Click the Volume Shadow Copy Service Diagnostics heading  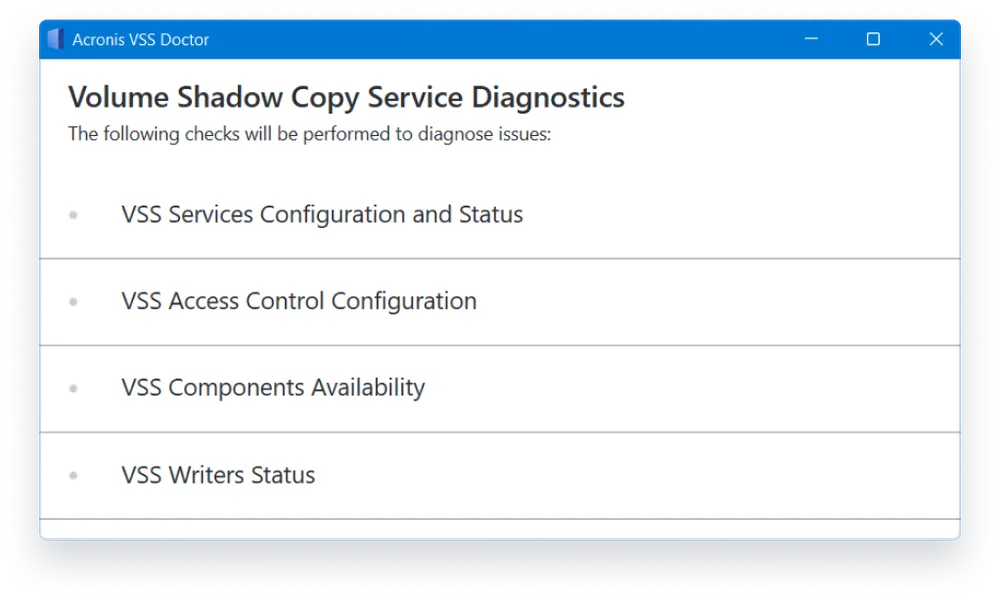coord(345,97)
